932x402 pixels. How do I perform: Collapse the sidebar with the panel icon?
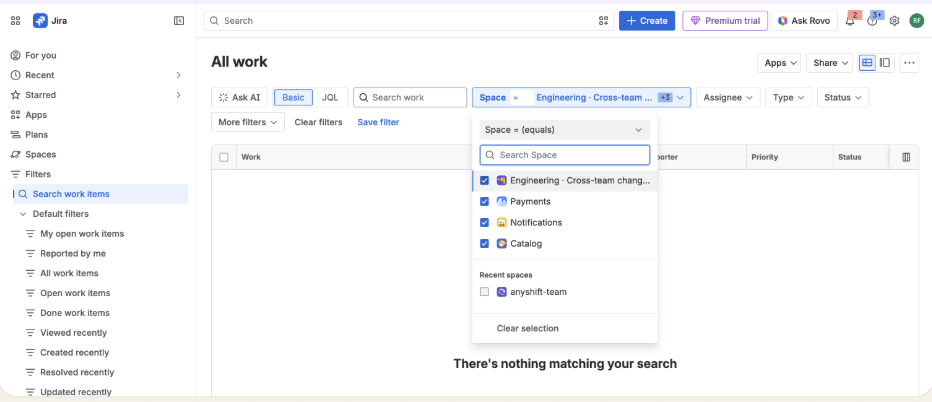coord(179,21)
